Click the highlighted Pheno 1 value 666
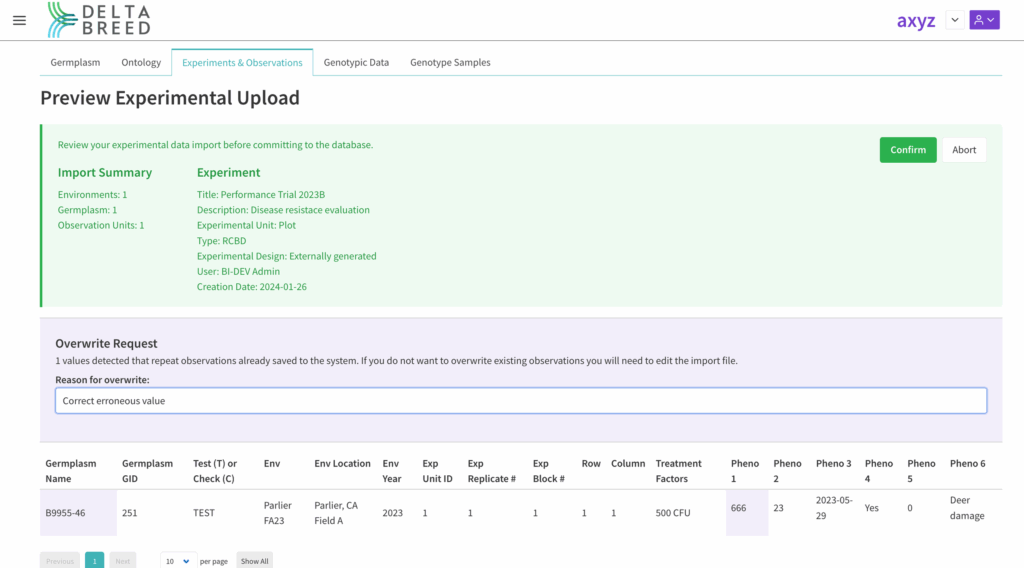The image size is (1024, 568). [739, 508]
